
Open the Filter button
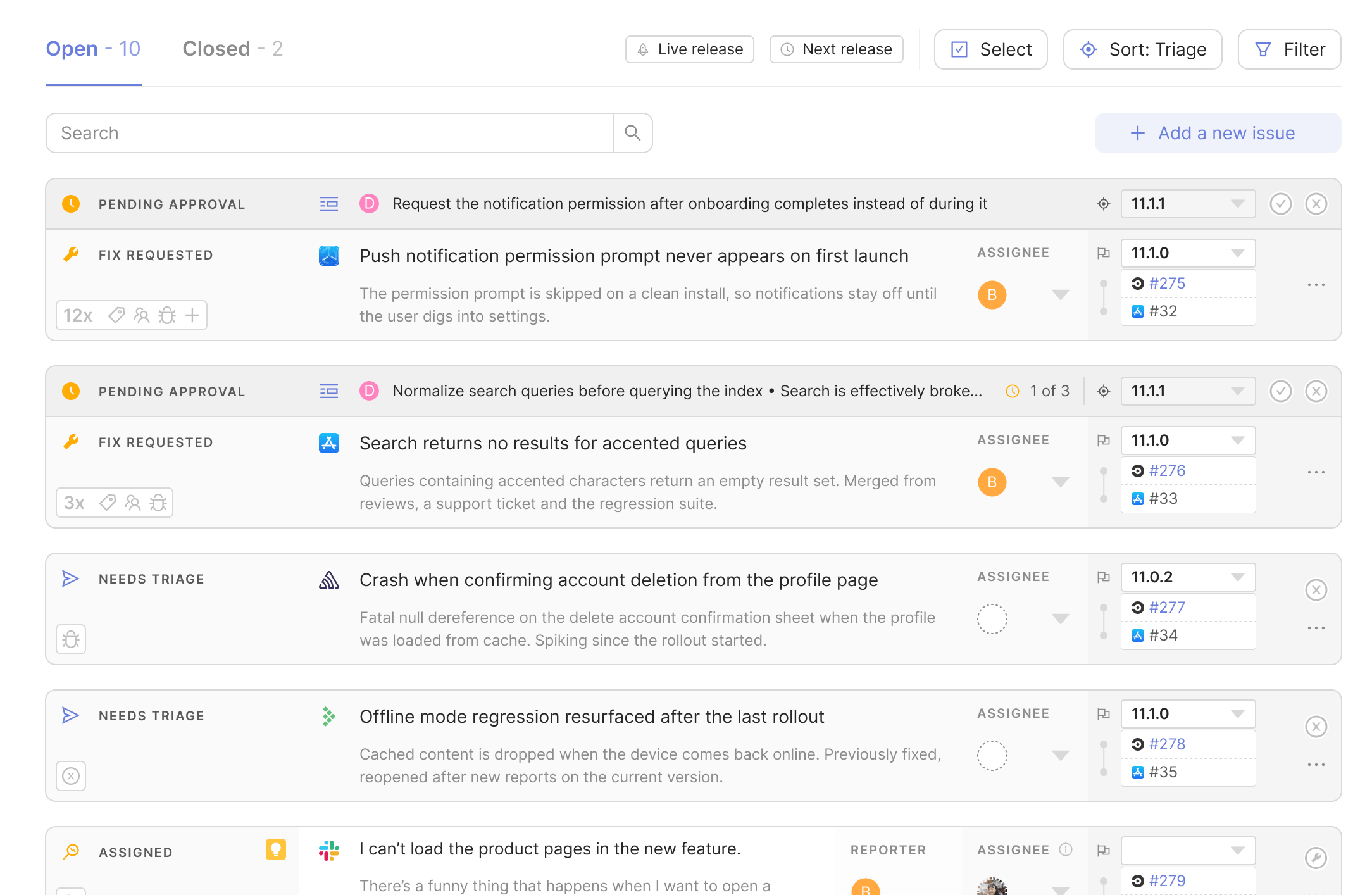click(x=1289, y=49)
